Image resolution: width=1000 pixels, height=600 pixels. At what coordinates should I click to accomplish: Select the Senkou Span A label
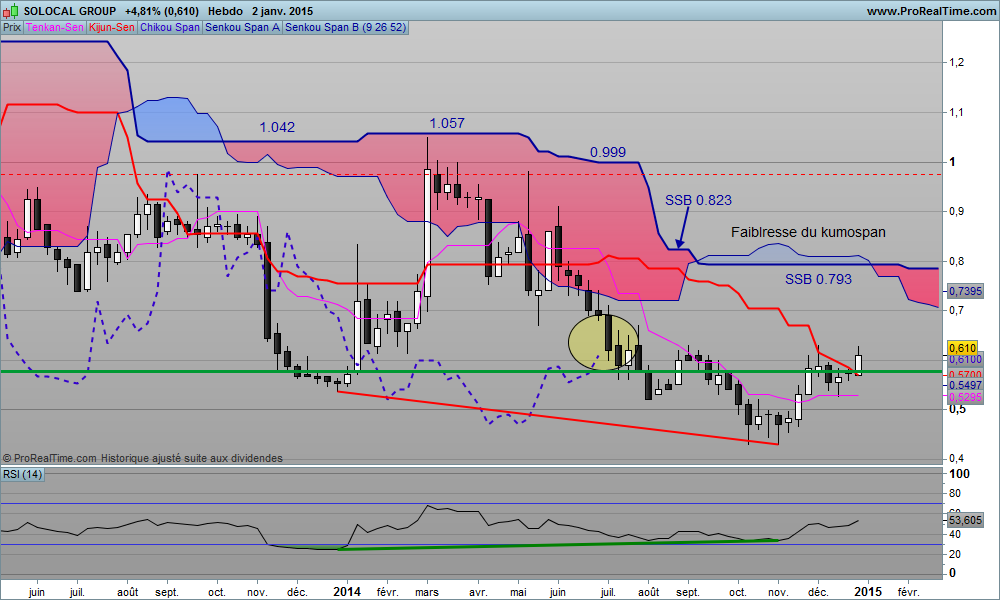point(242,27)
